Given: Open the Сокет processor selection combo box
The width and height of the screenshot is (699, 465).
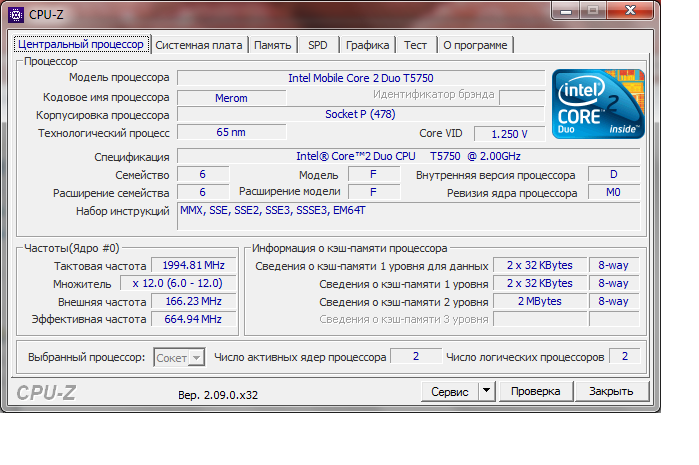Looking at the screenshot, I should click(179, 358).
